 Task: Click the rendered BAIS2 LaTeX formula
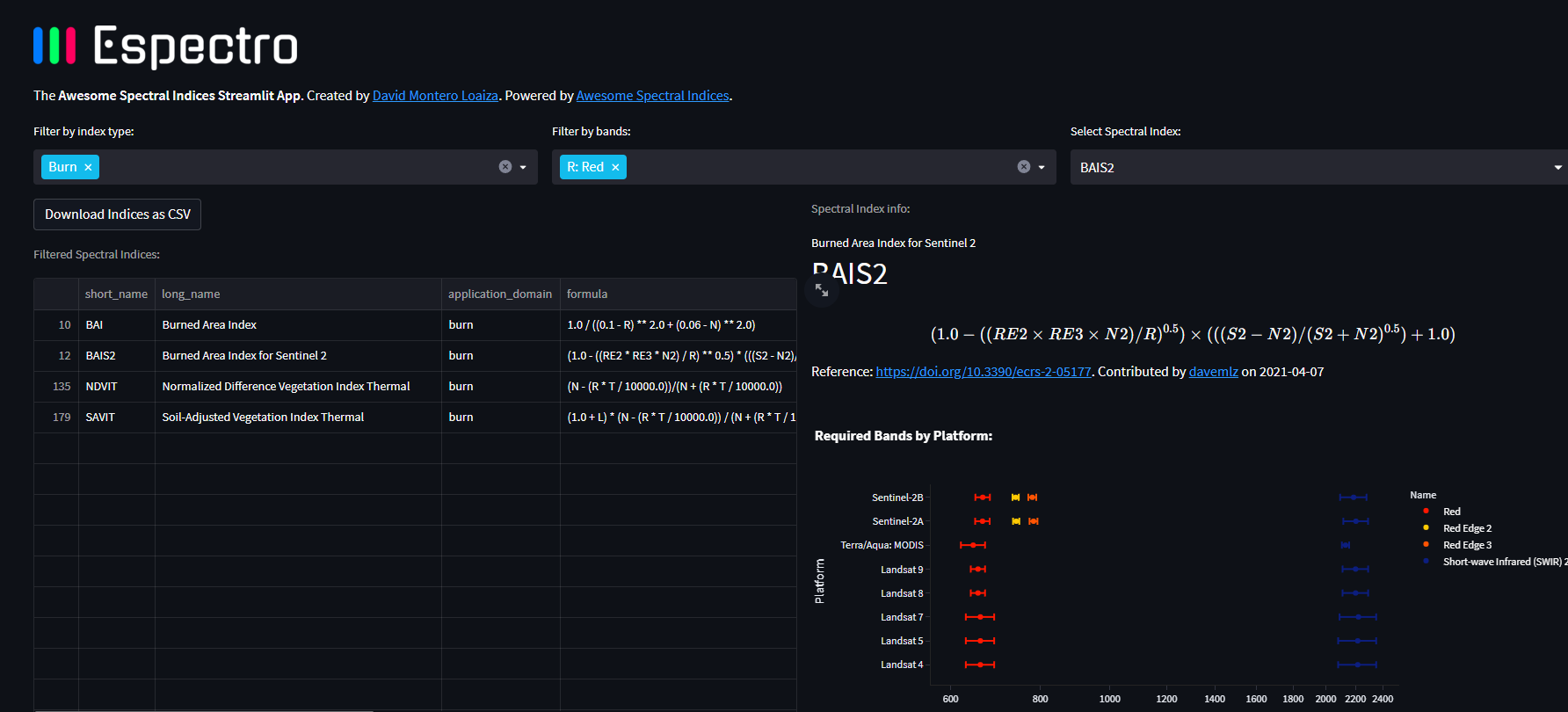pyautogui.click(x=1193, y=334)
